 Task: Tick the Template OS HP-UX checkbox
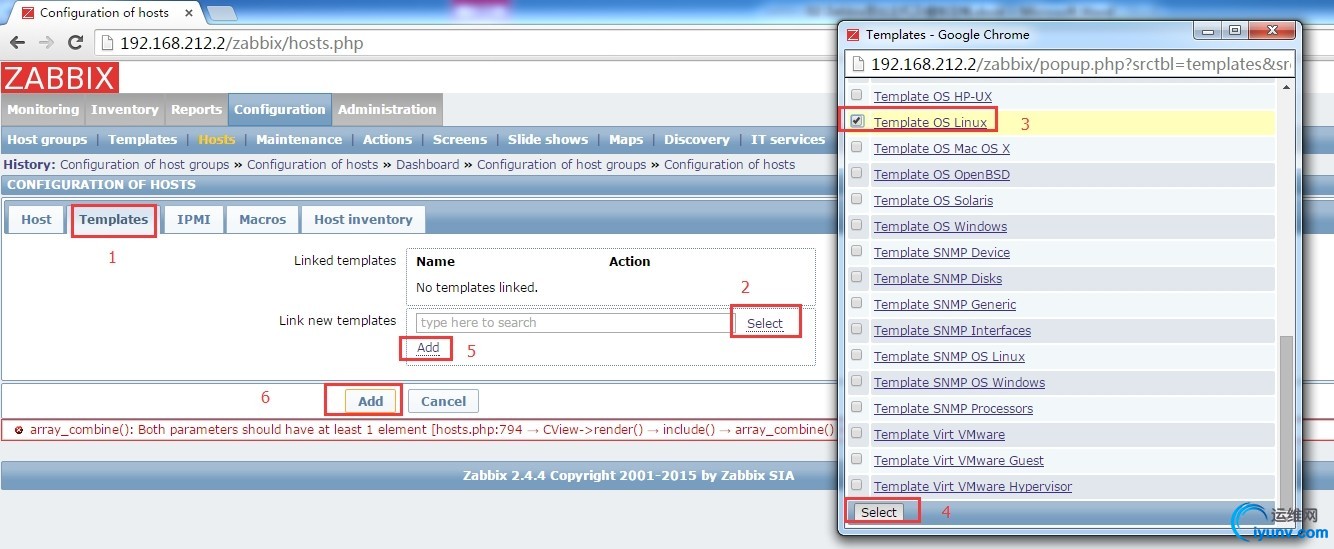pos(856,95)
